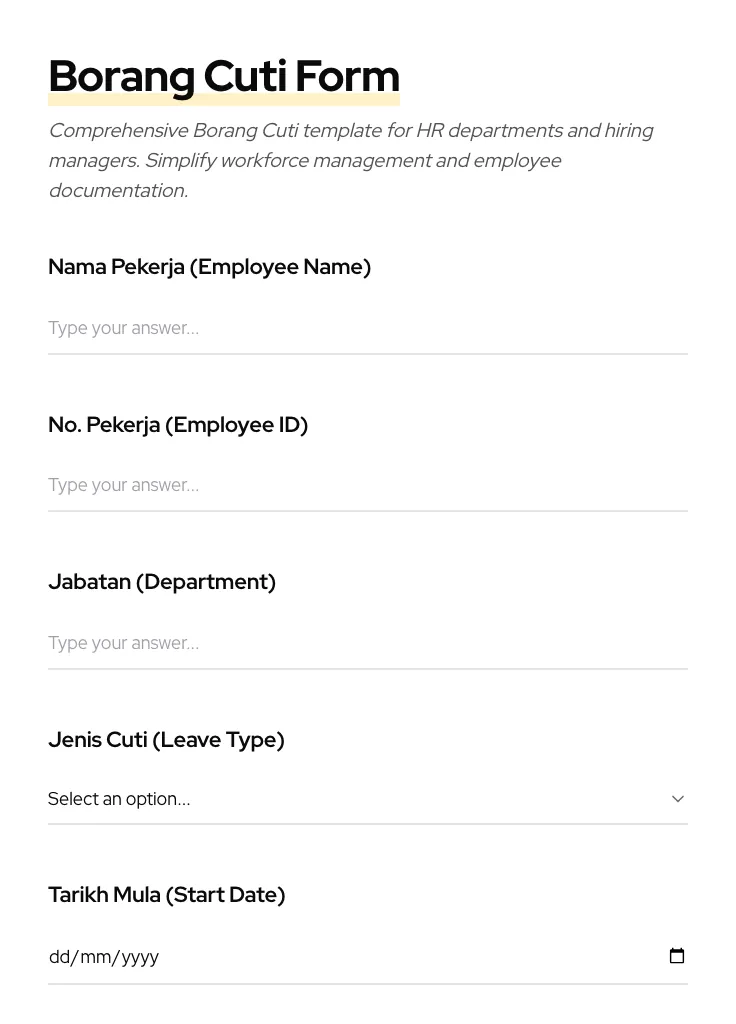Select the 'yyyy' year segment of Start Date
The image size is (736, 1024).
[140, 957]
